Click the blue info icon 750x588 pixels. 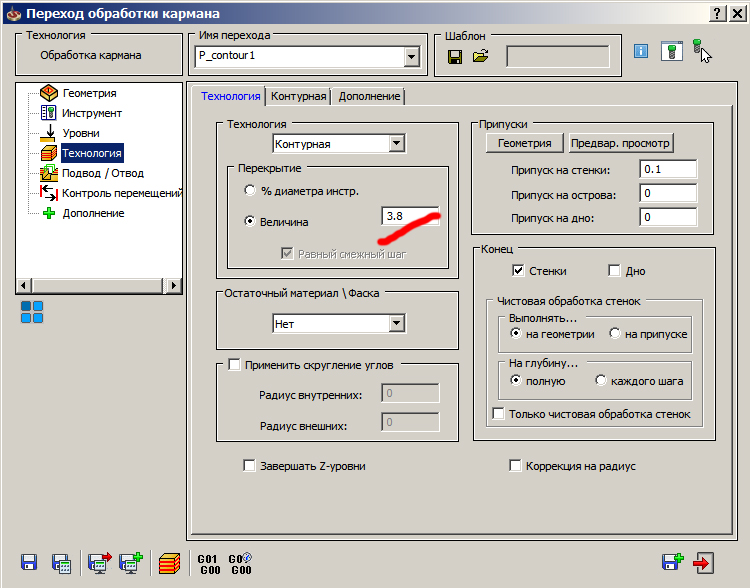(x=640, y=51)
